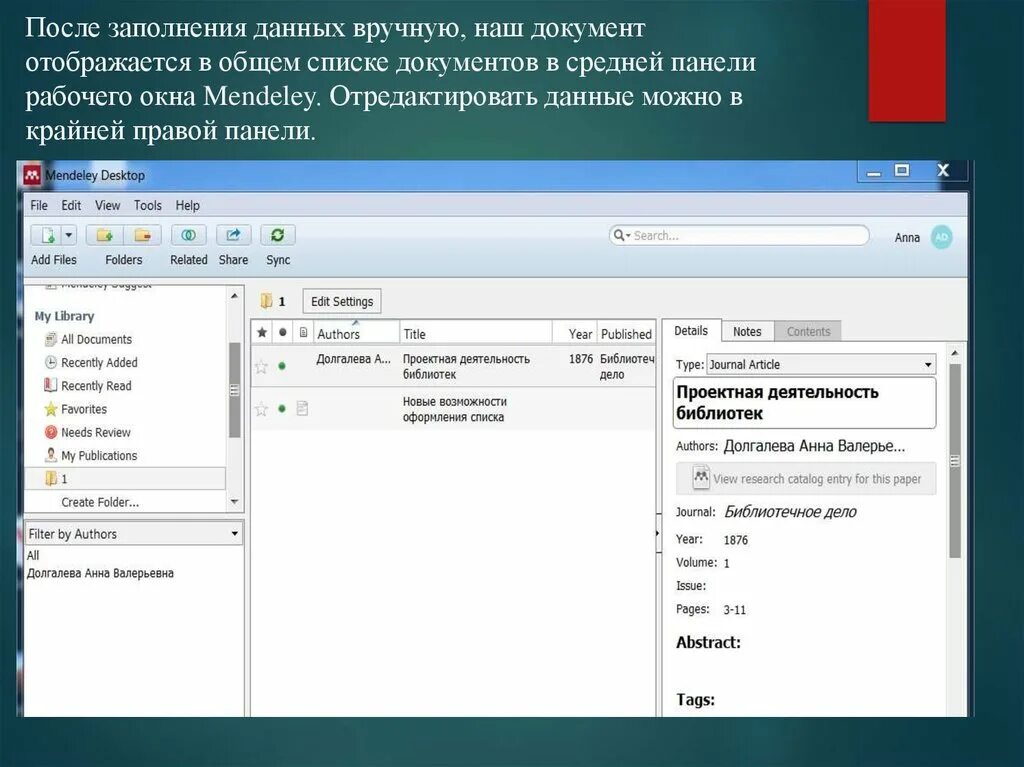
Task: Select All Documents in My Library
Action: click(96, 339)
